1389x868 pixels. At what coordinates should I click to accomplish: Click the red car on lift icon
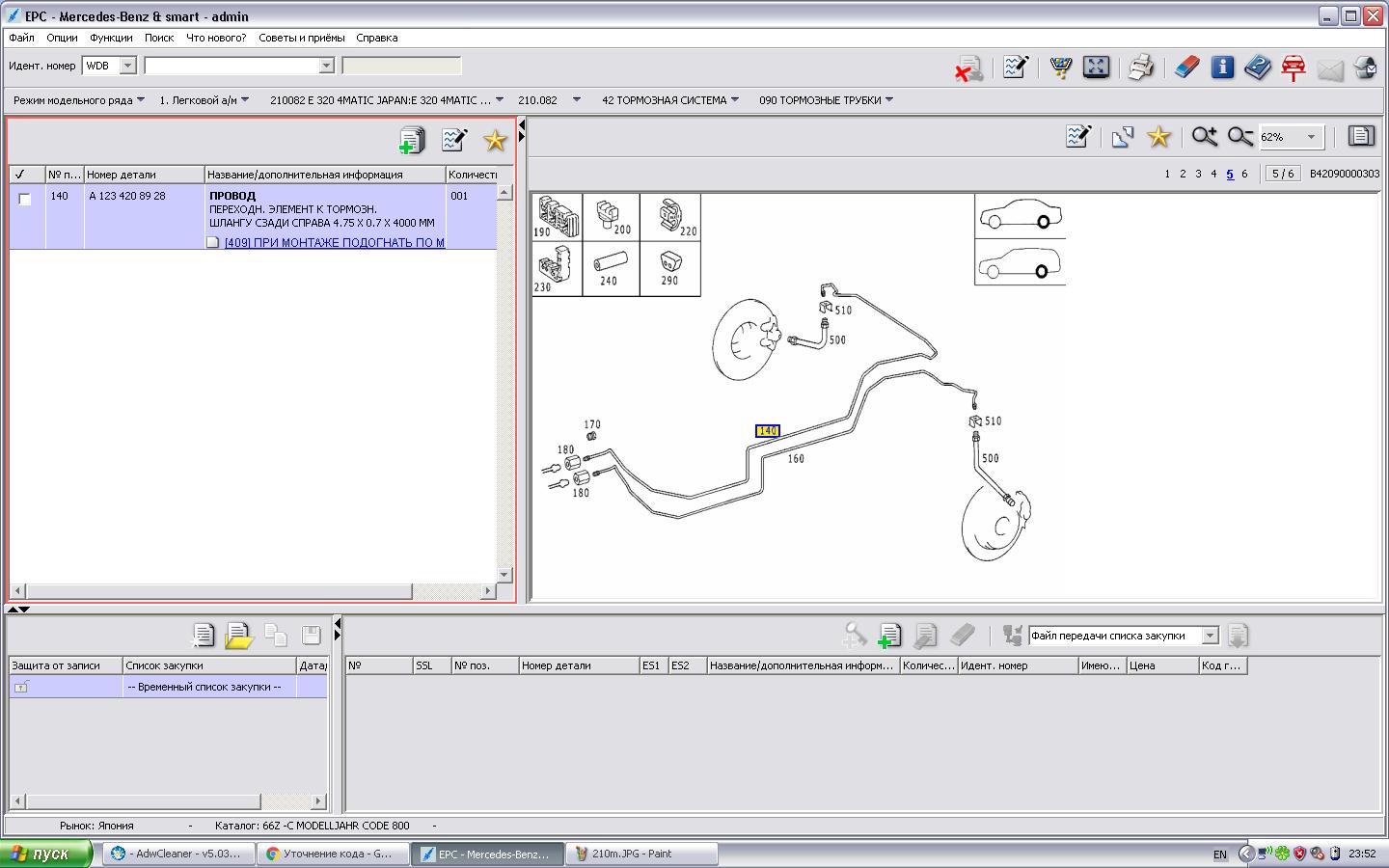[x=1294, y=68]
